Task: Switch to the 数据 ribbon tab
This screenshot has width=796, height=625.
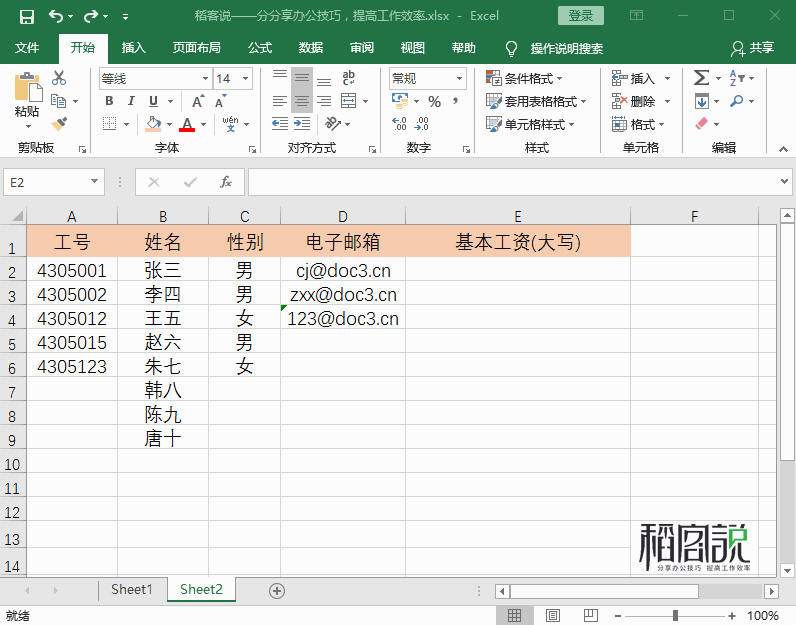Action: coord(311,48)
